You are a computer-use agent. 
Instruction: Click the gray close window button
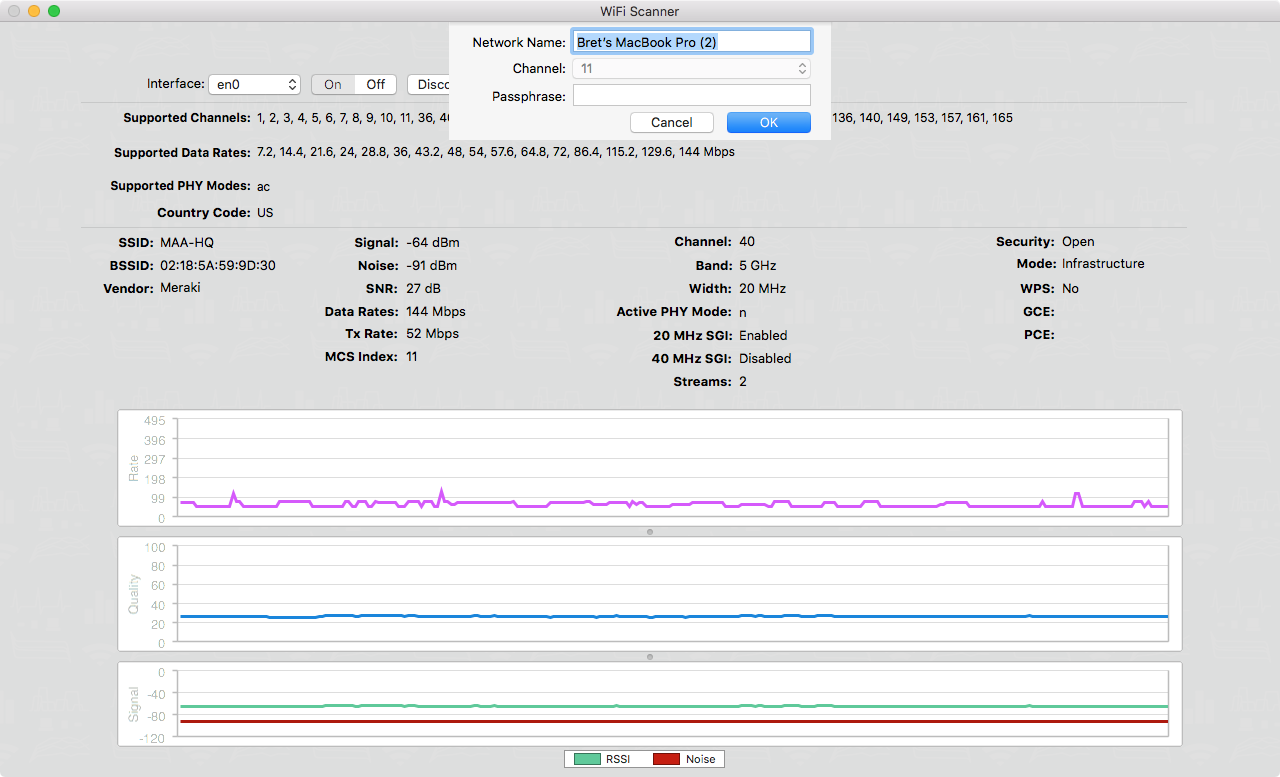[x=14, y=11]
